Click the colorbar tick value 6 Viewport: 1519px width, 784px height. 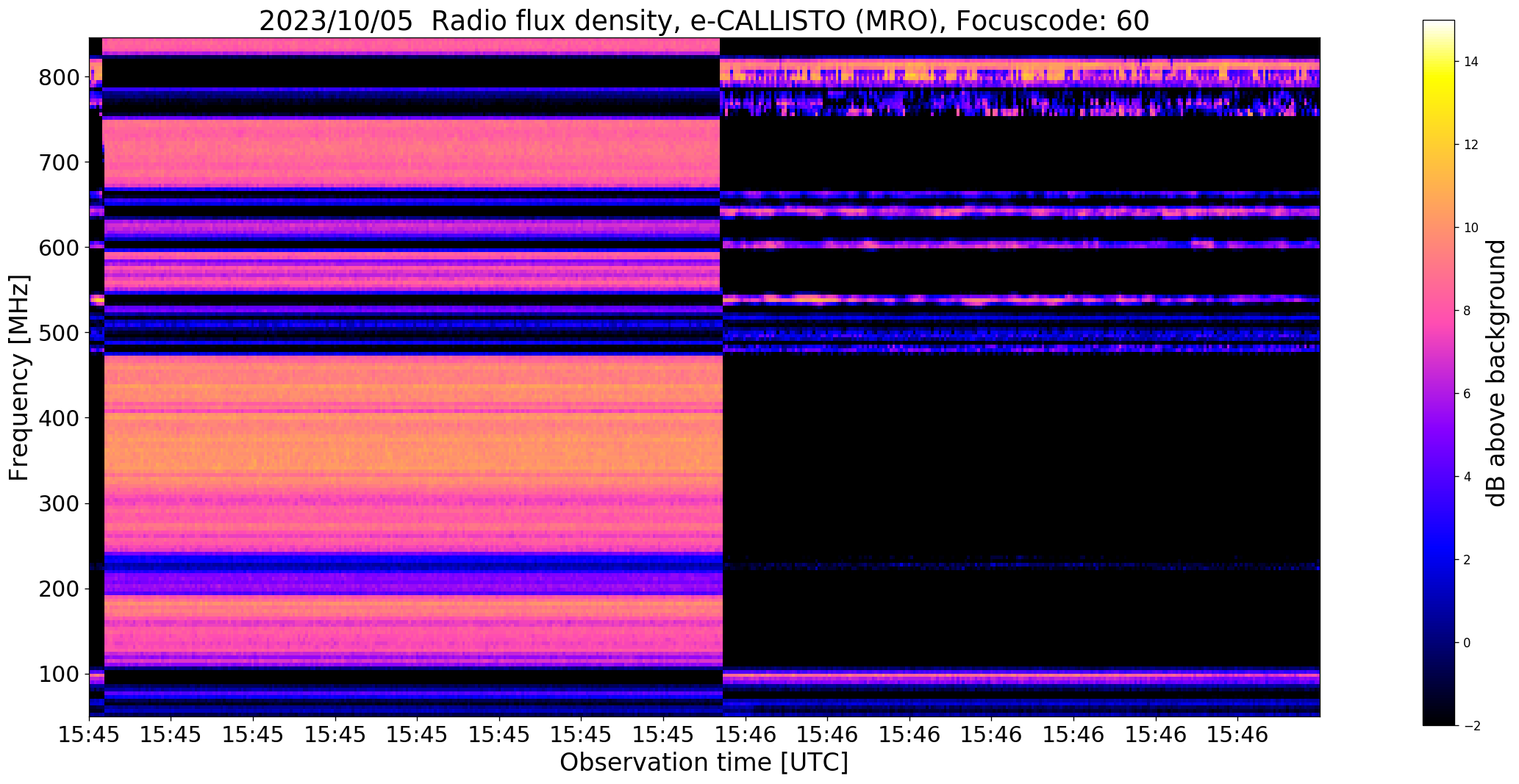pyautogui.click(x=1467, y=394)
